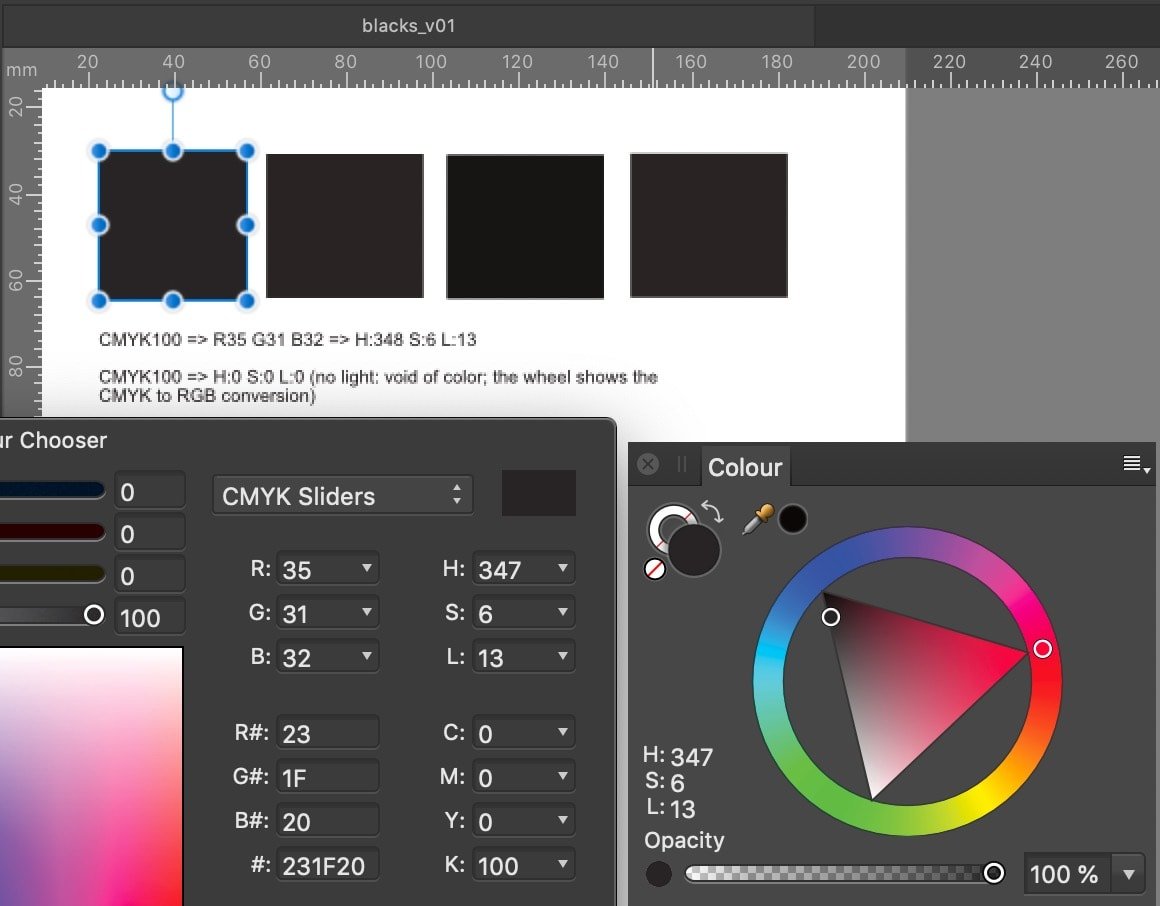The width and height of the screenshot is (1160, 906).
Task: Click the magenta slider value field
Action: click(150, 534)
